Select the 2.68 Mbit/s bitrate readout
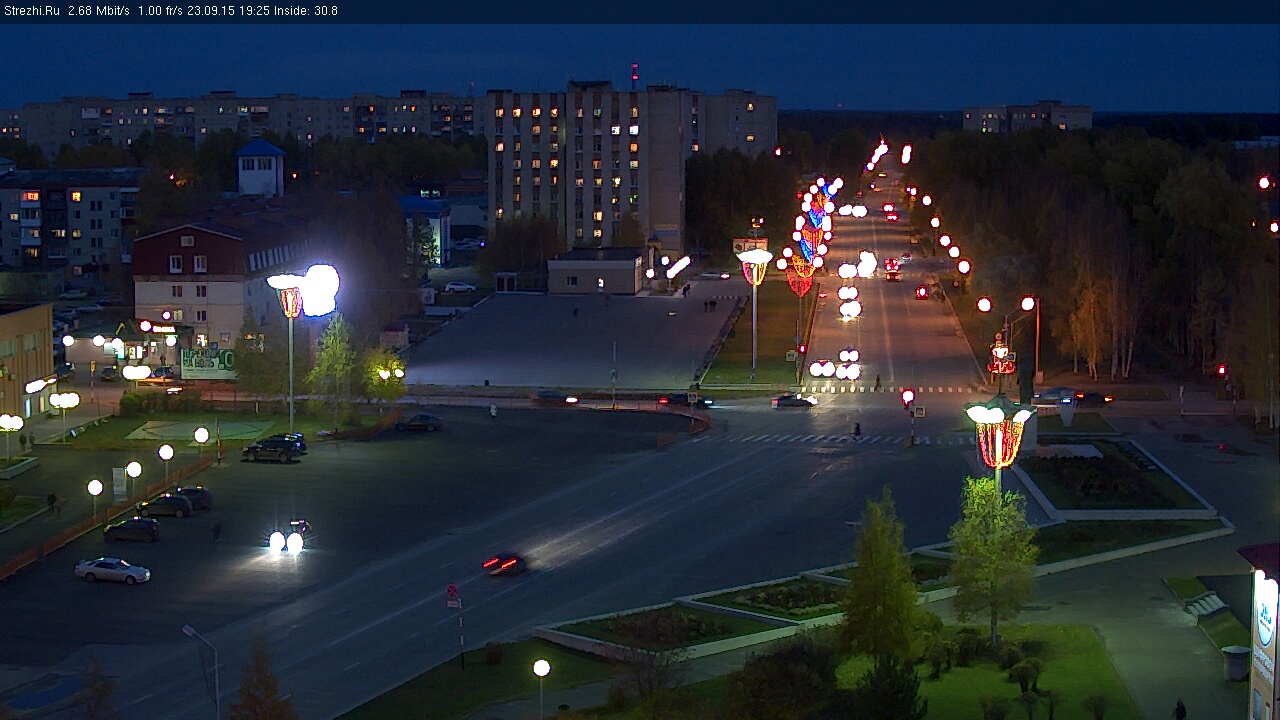 99,11
